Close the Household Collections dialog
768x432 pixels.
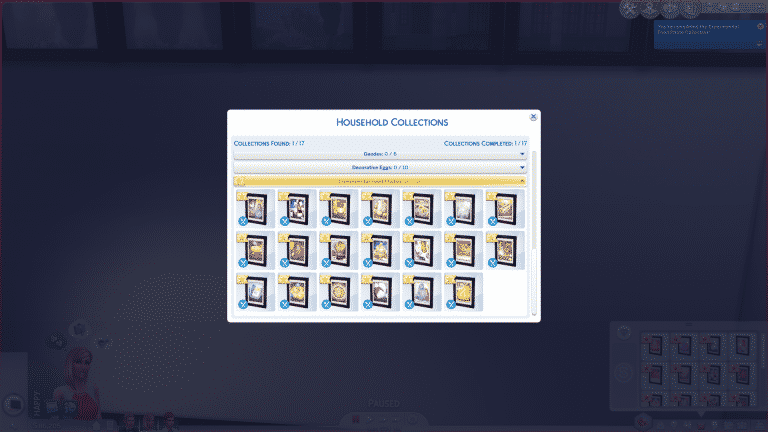pos(533,117)
